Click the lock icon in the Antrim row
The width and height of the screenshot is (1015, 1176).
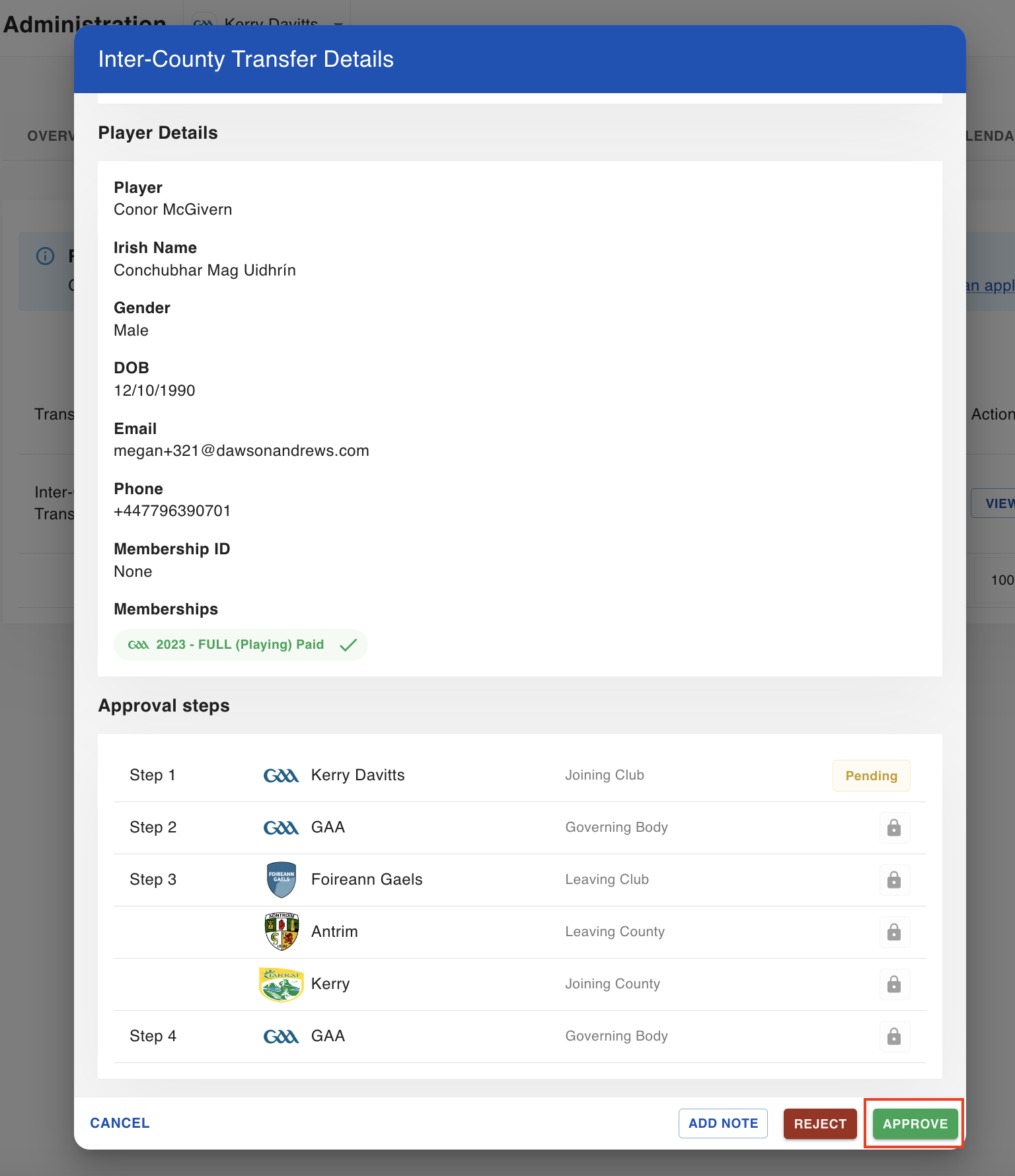coord(894,932)
